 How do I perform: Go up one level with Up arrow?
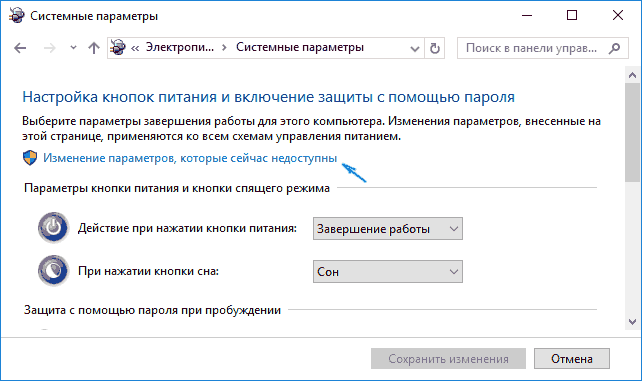(x=94, y=48)
